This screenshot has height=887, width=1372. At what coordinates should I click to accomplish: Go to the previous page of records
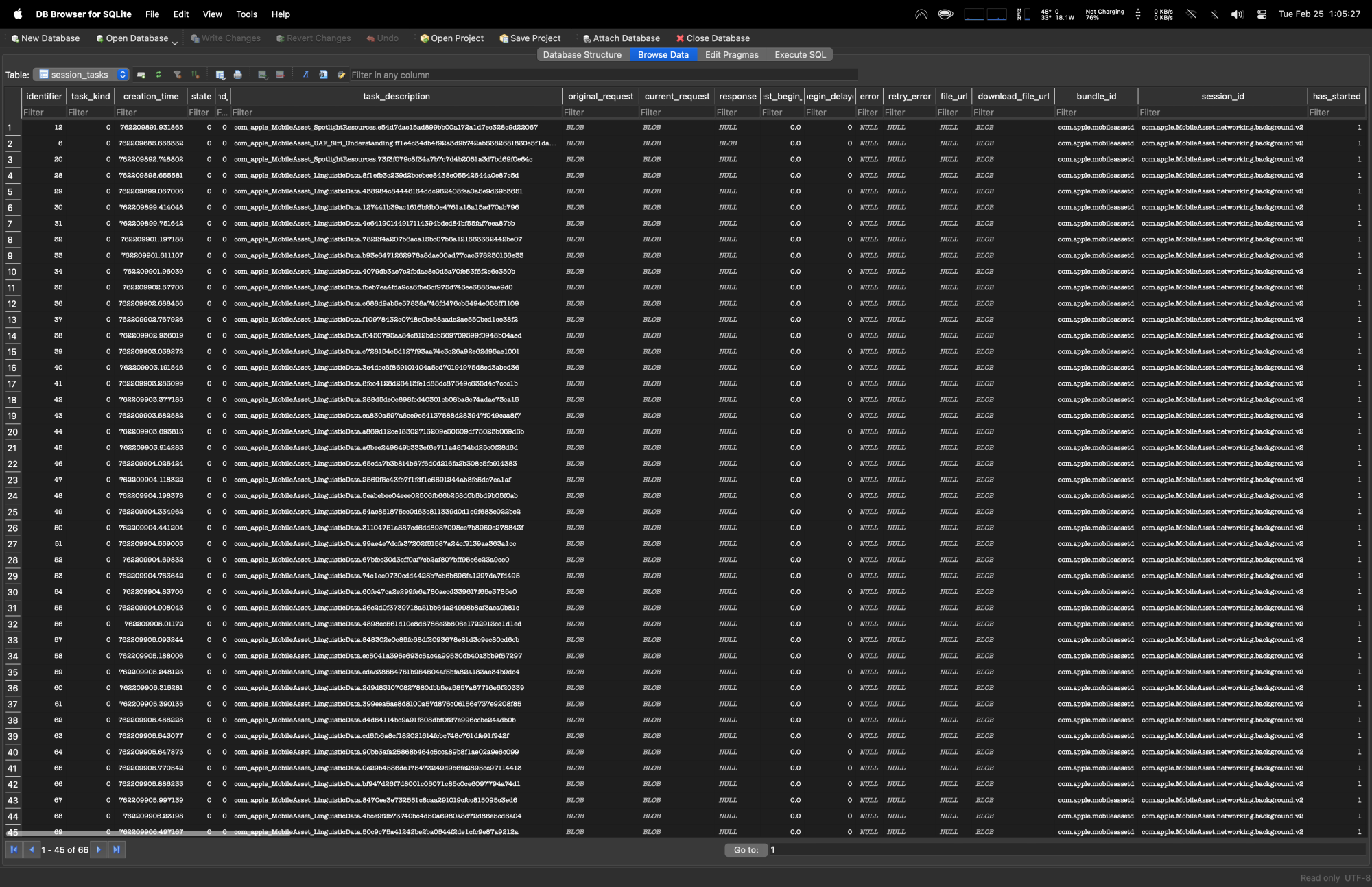(32, 849)
